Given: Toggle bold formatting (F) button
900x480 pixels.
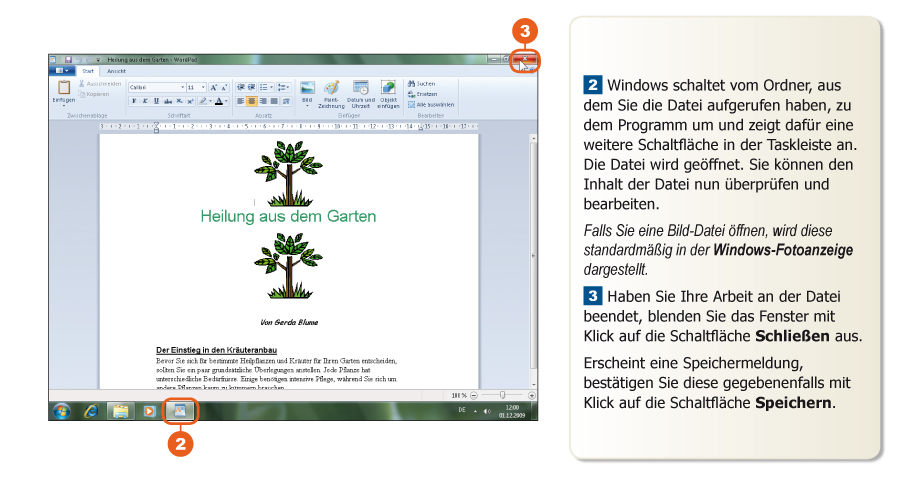Looking at the screenshot, I should (134, 101).
